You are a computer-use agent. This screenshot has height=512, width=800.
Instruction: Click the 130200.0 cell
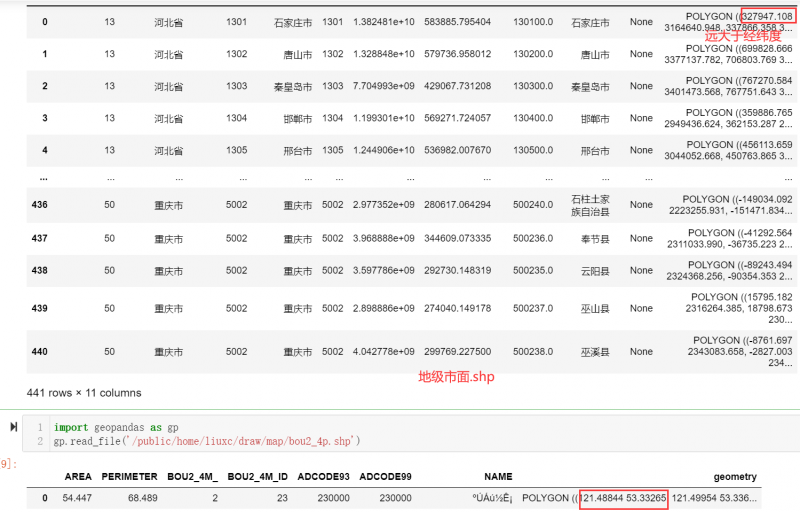coord(535,53)
